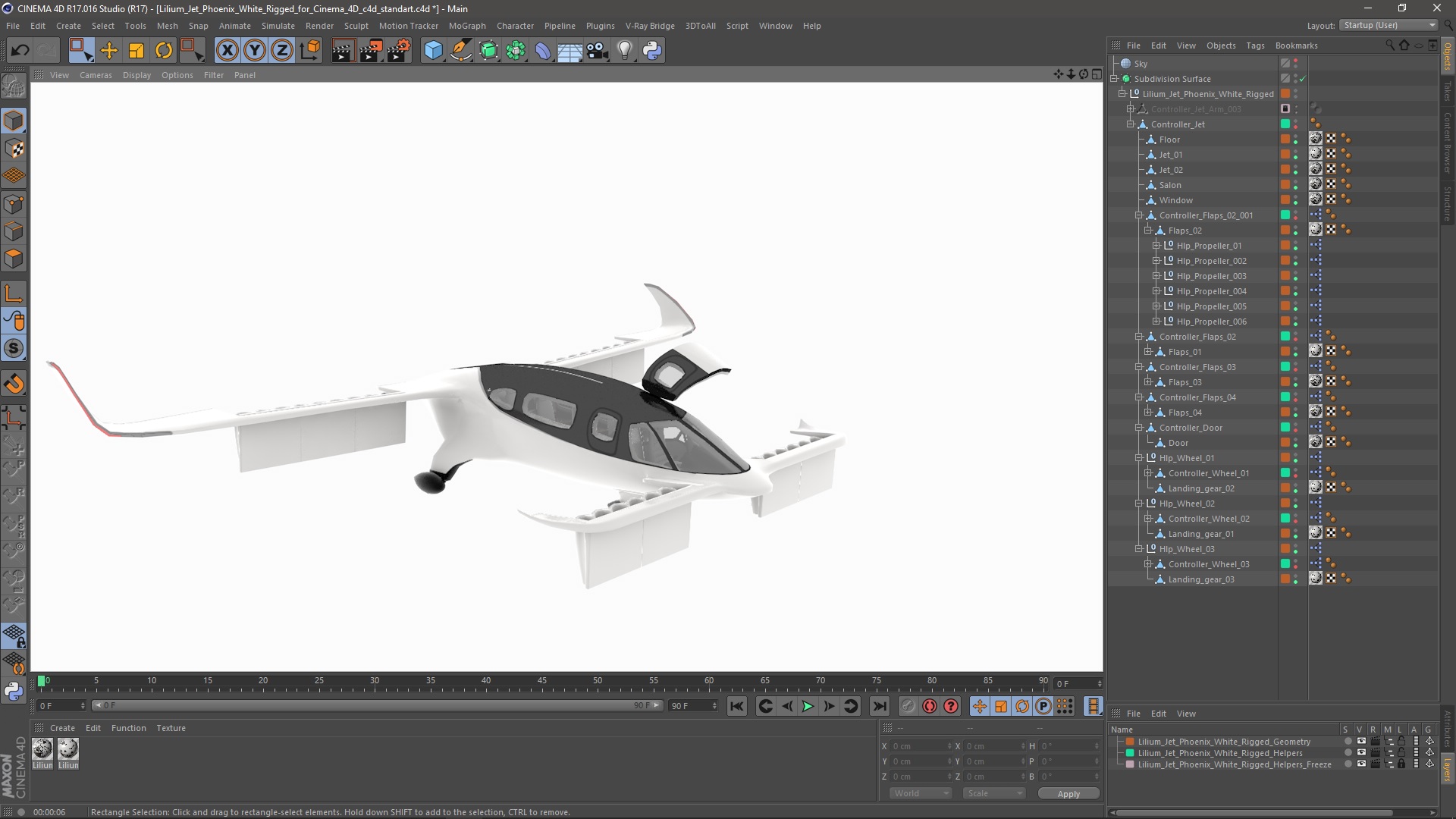Toggle Y axis lock
1456x819 pixels.
tap(255, 51)
